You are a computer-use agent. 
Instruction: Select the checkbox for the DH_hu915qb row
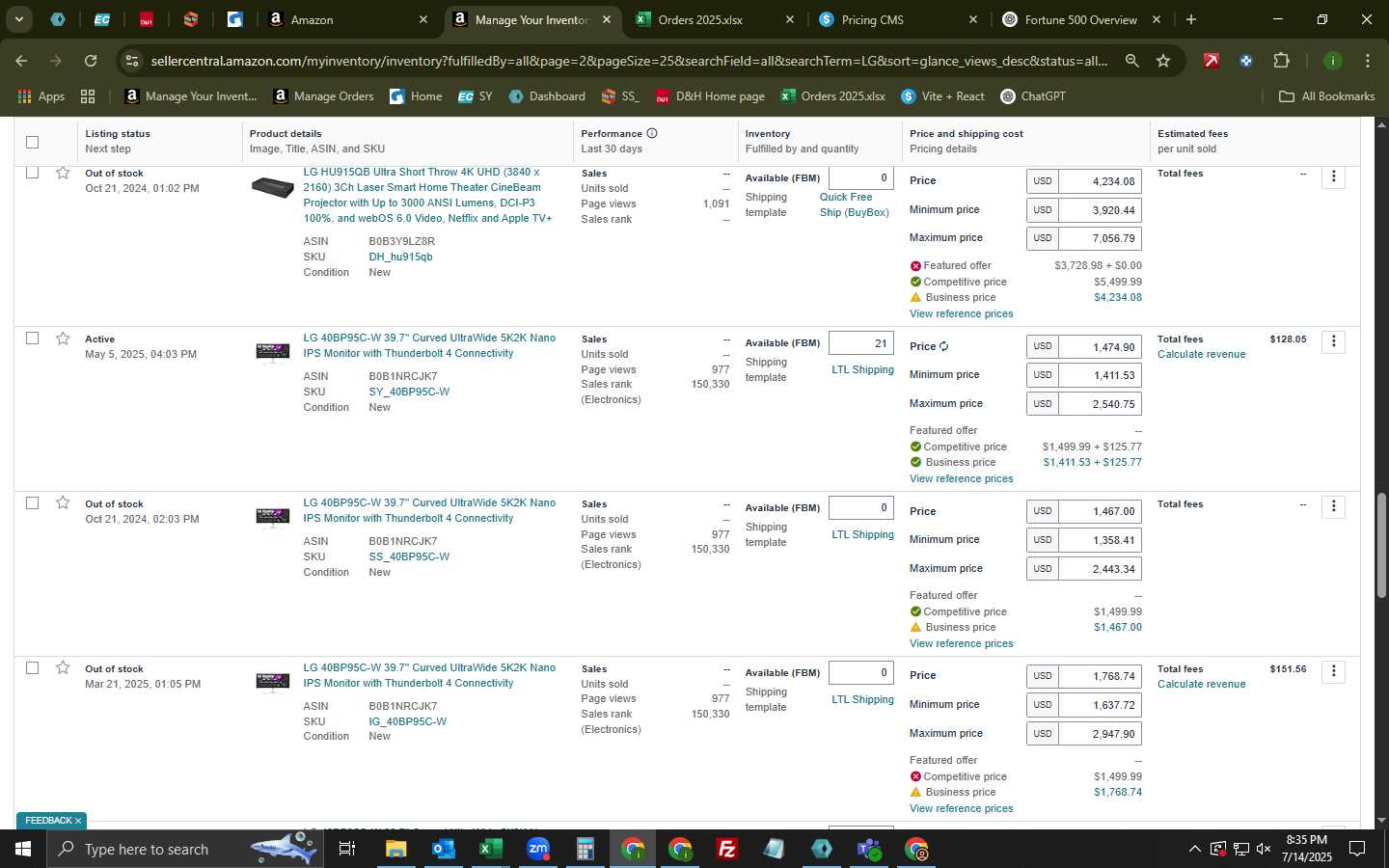(32, 174)
